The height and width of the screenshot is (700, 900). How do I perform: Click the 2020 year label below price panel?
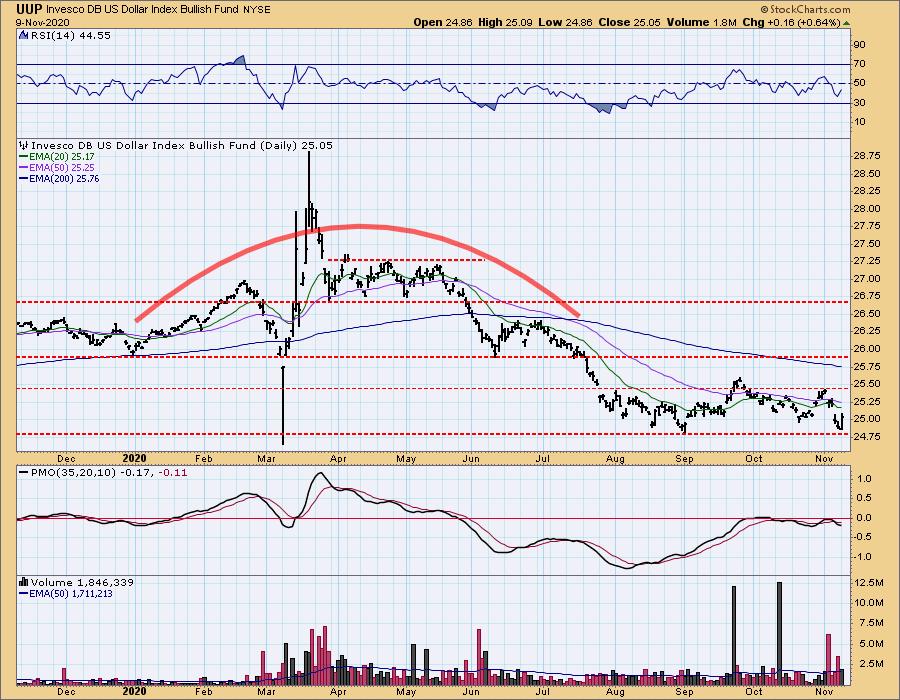(134, 458)
